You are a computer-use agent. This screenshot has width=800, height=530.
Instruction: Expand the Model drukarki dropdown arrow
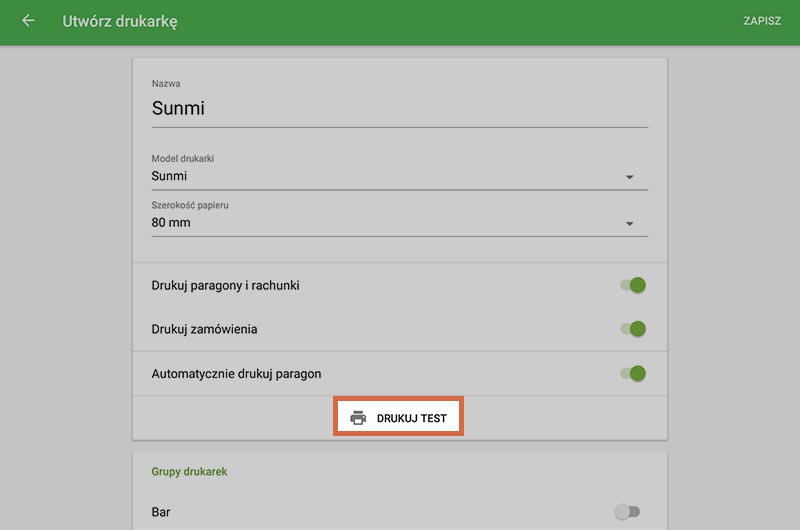coord(629,177)
